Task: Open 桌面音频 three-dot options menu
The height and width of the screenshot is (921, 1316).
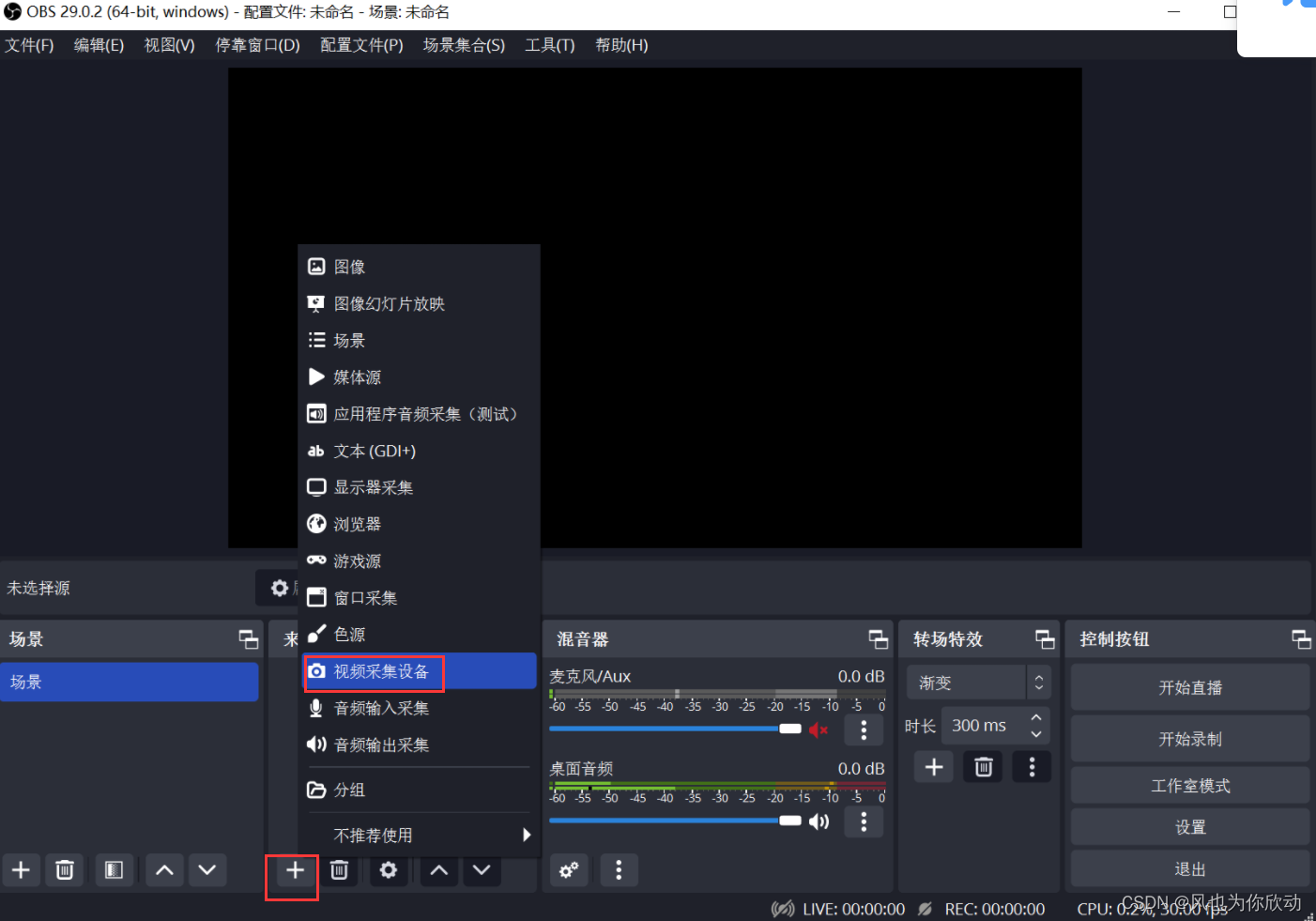Action: click(x=864, y=822)
